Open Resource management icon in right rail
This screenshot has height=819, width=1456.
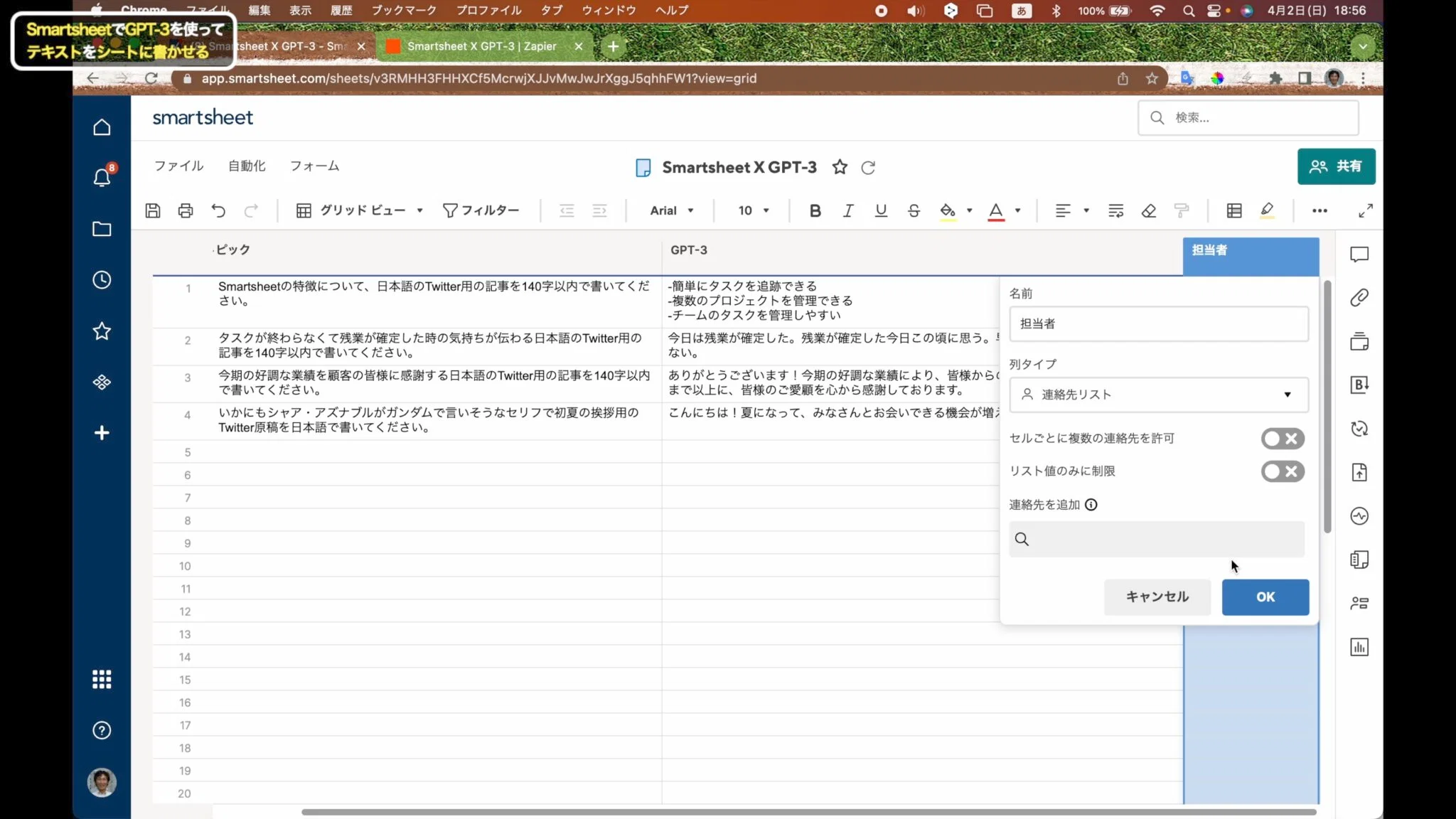pyautogui.click(x=1359, y=604)
